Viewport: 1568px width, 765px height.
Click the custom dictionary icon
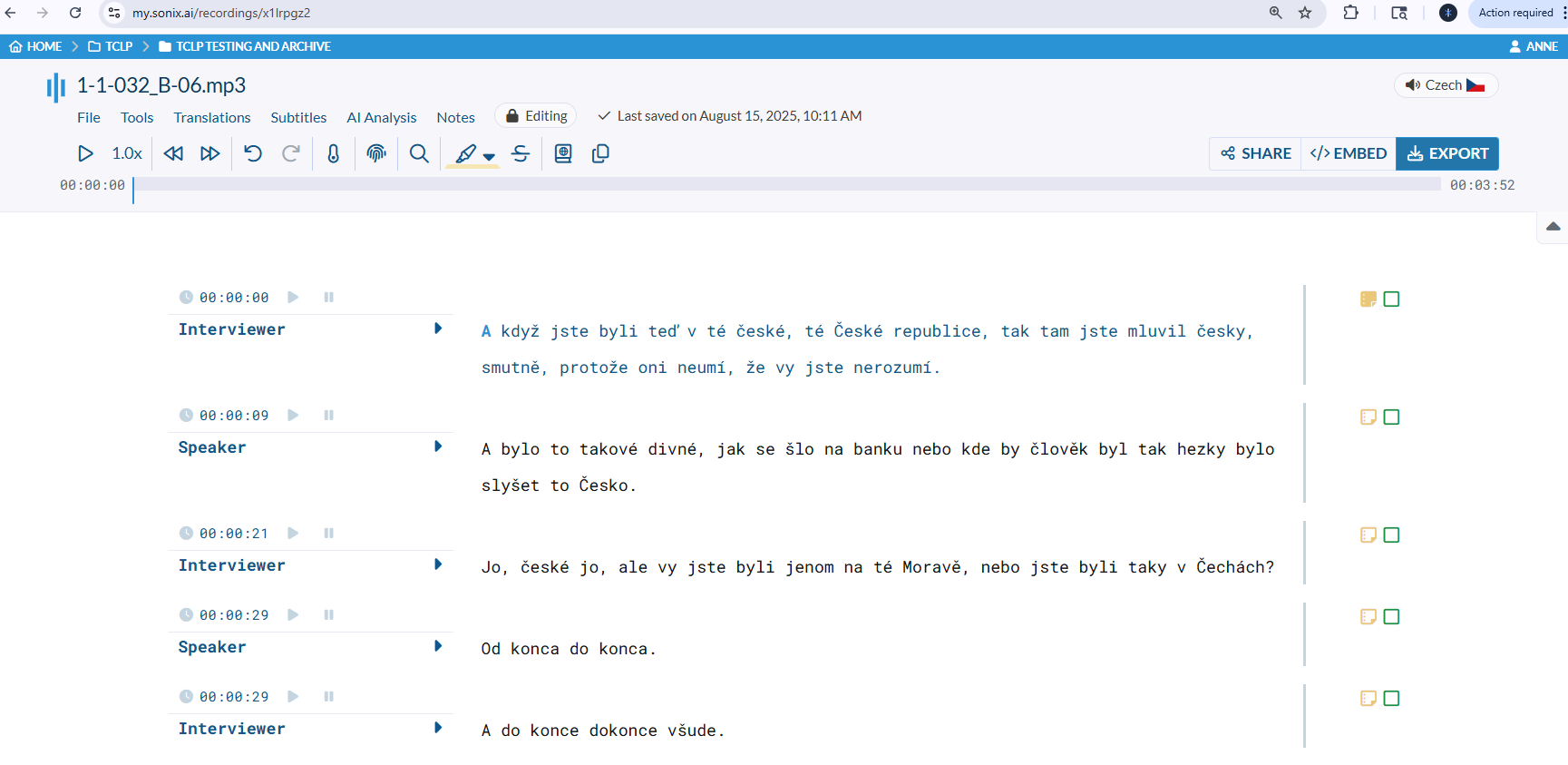tap(563, 153)
